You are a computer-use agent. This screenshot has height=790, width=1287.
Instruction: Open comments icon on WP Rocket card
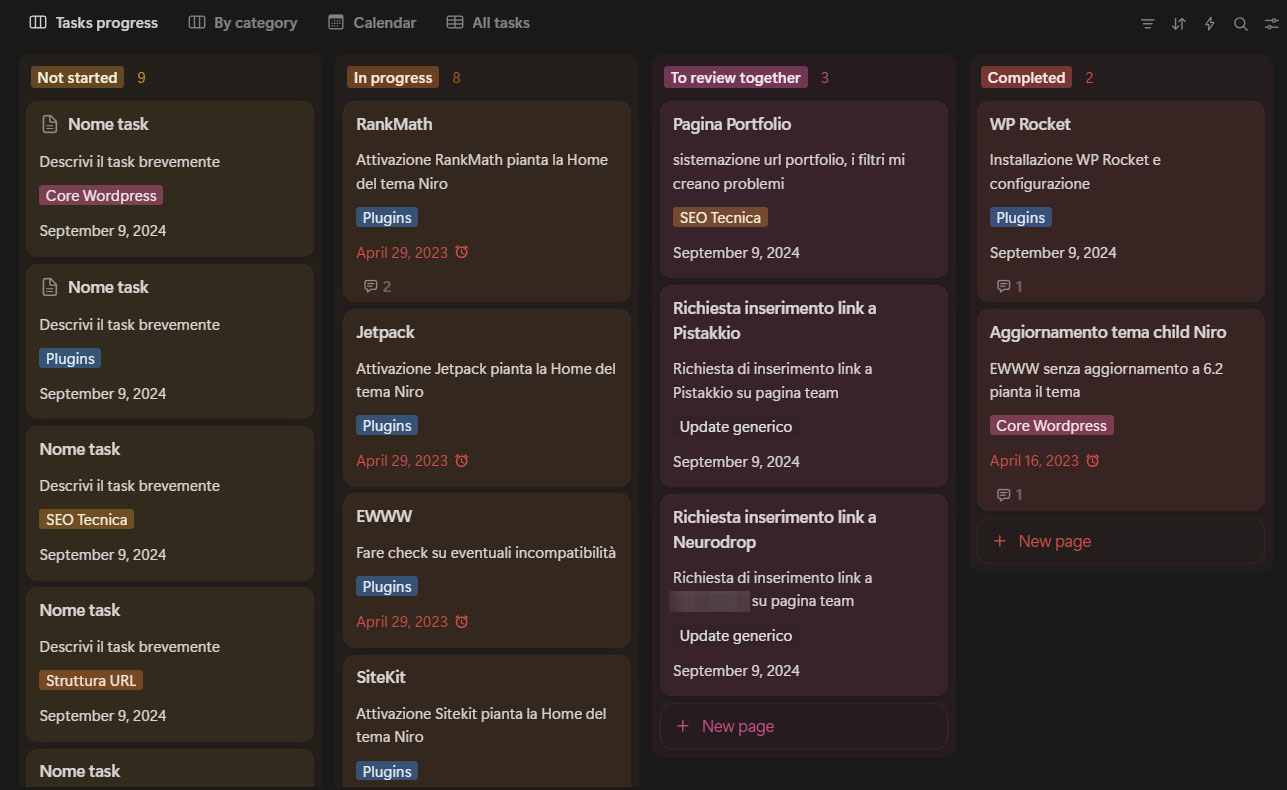tap(1004, 287)
